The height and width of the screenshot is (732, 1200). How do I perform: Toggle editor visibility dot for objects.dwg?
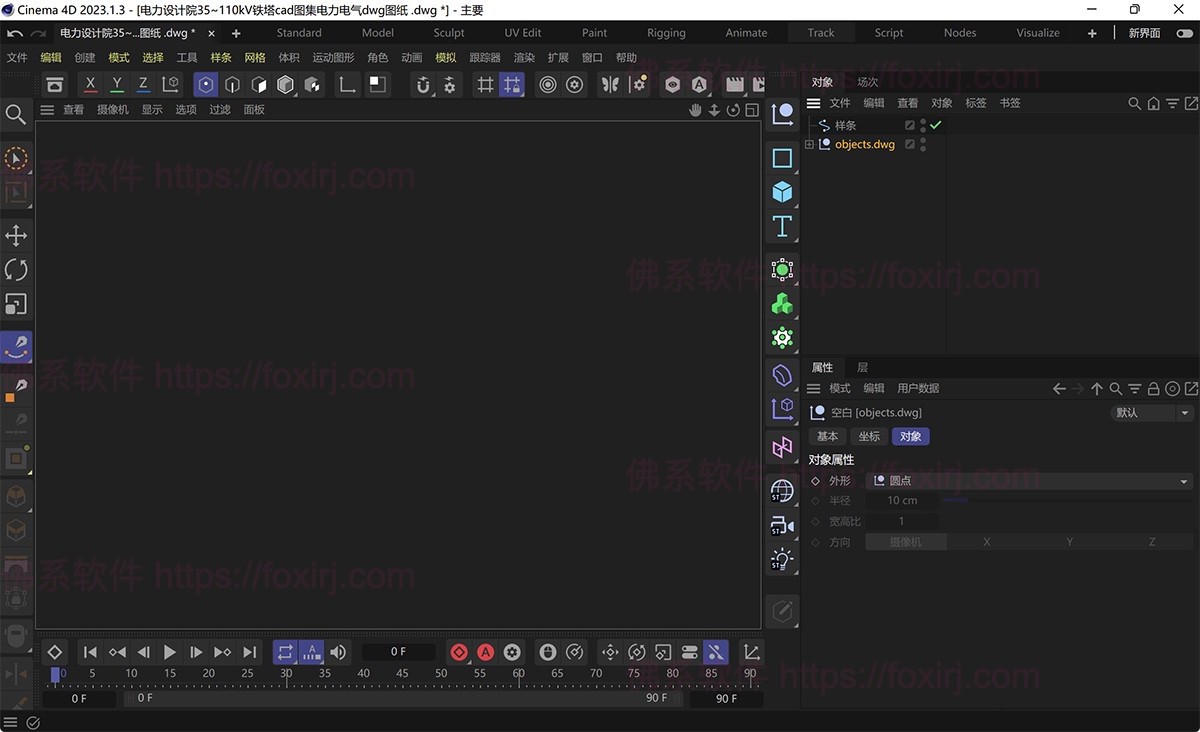[923, 140]
